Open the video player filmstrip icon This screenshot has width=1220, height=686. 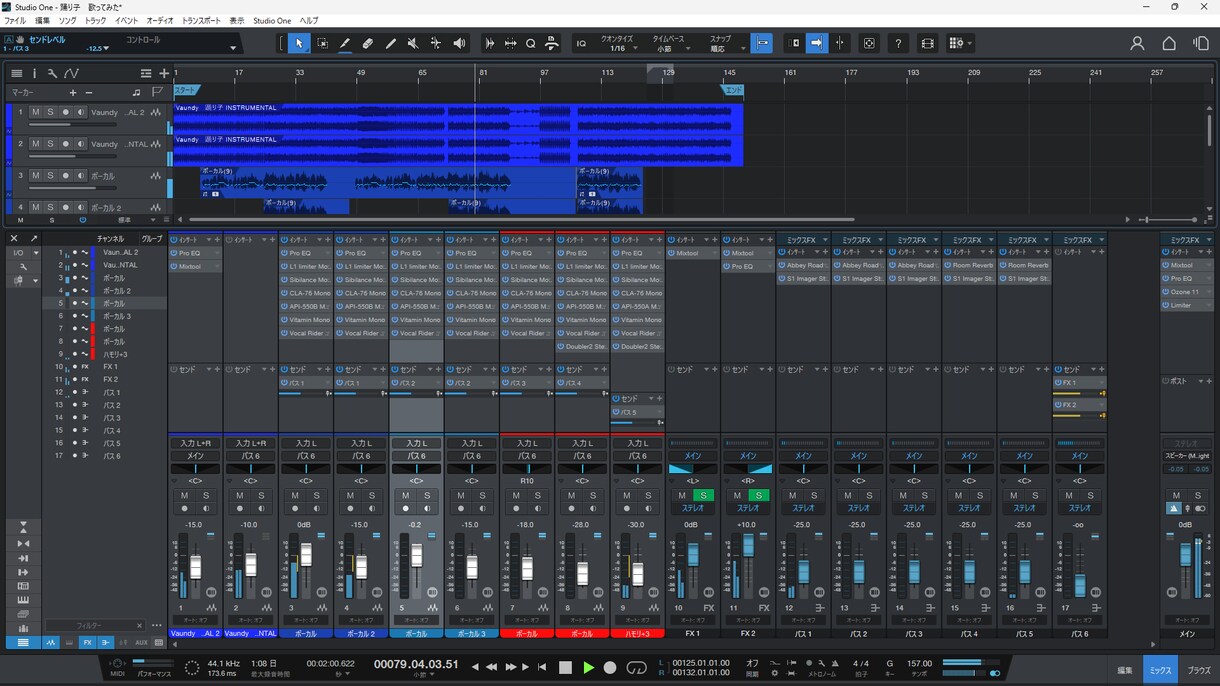[x=928, y=44]
